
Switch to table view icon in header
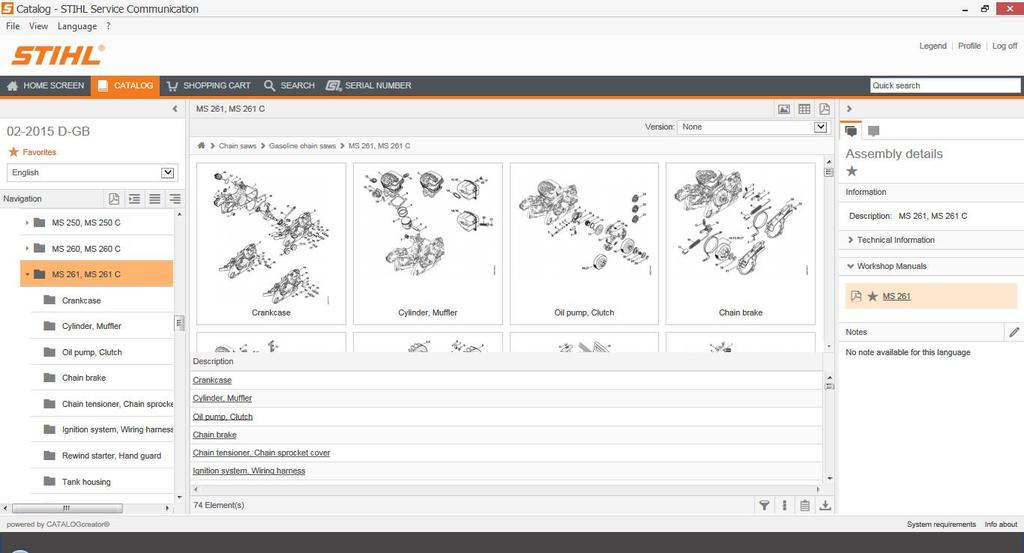[804, 109]
